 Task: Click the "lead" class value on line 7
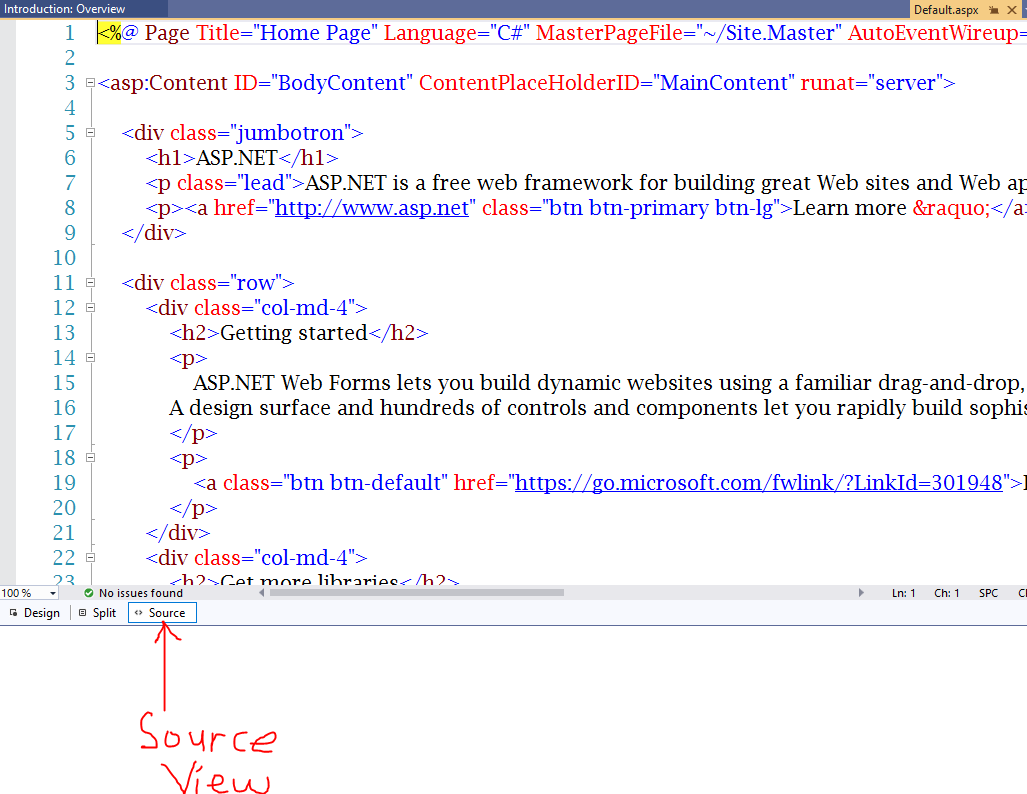(x=264, y=183)
